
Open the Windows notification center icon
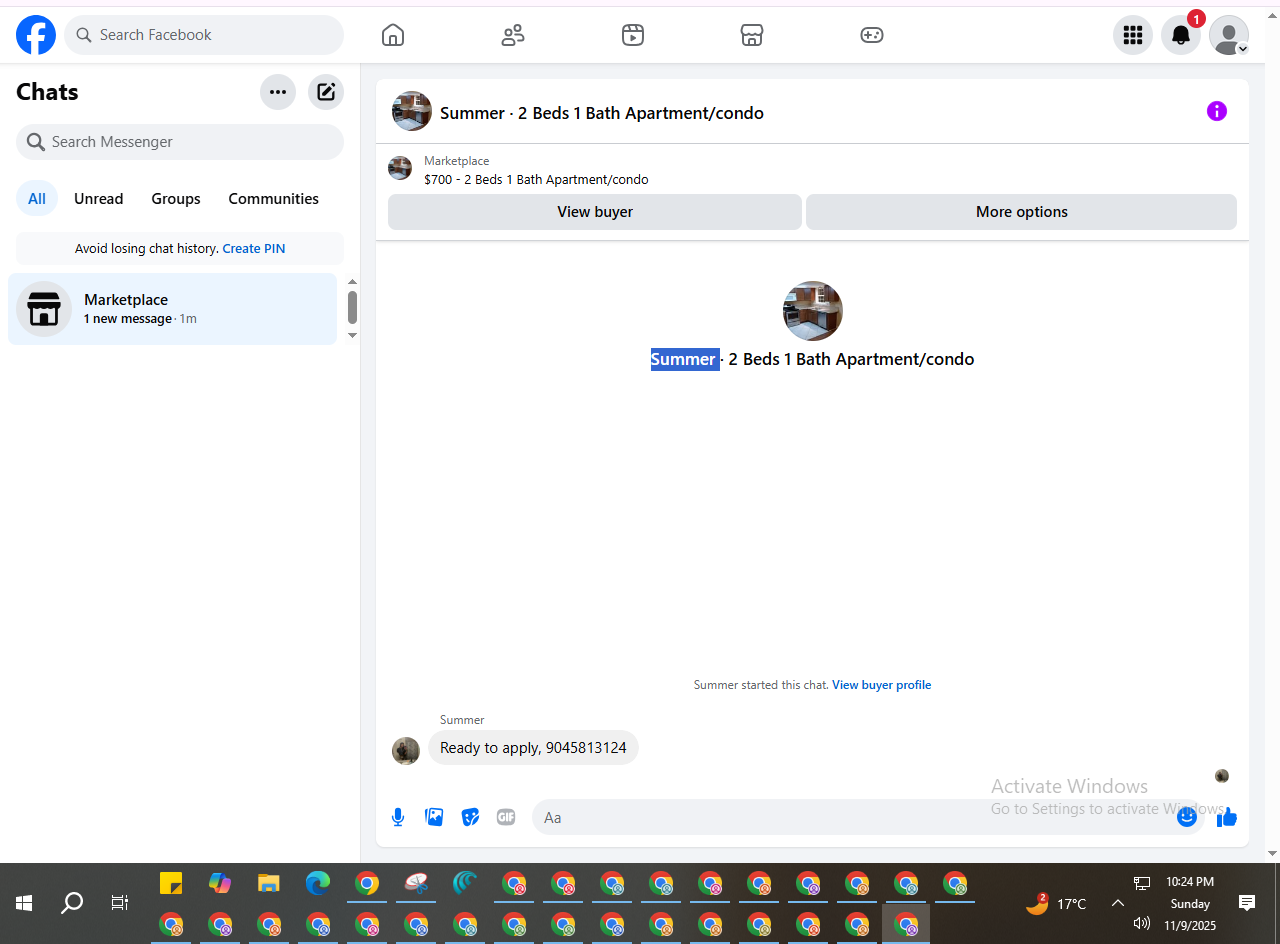1247,903
